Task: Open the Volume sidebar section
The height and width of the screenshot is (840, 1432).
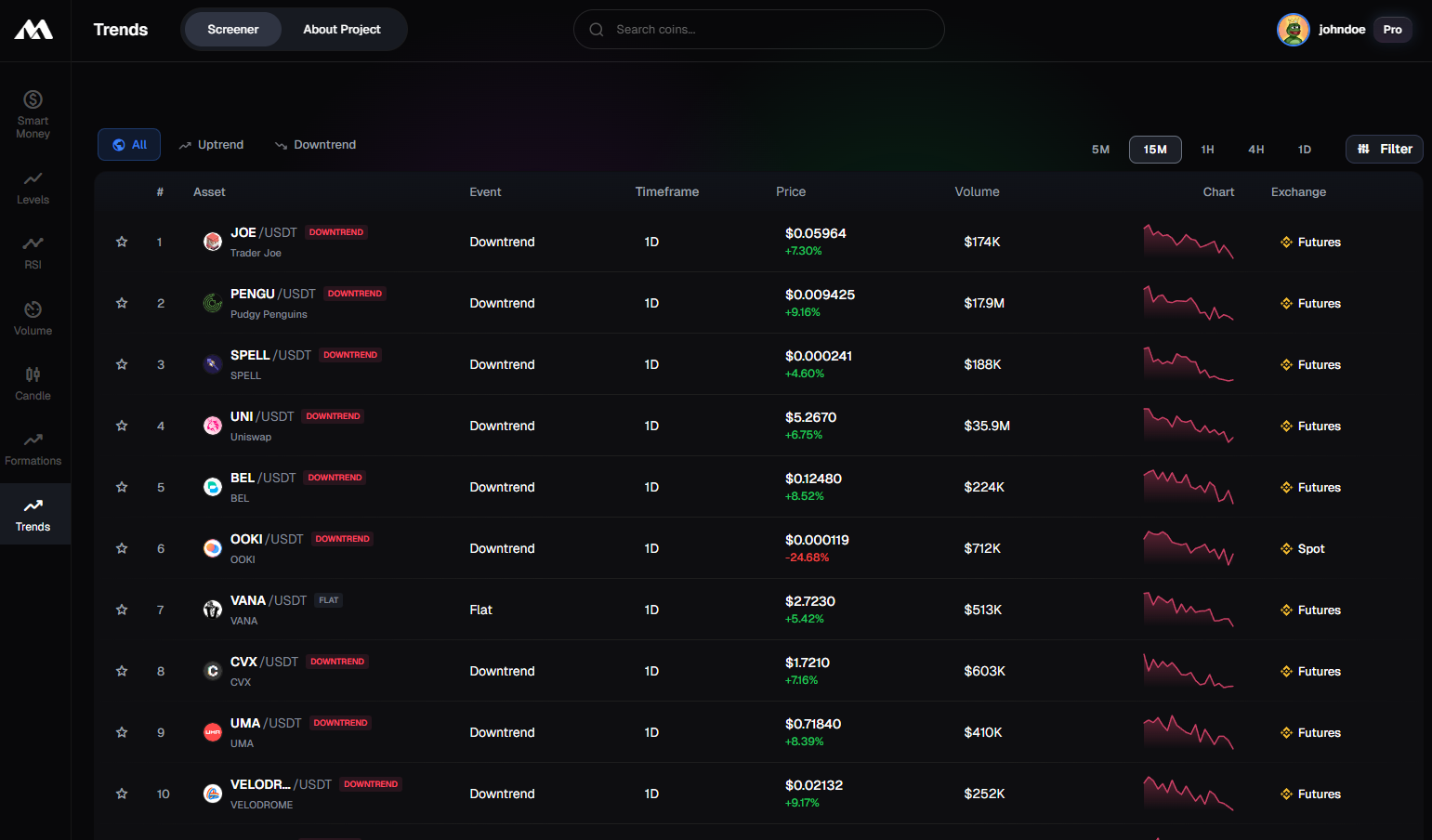Action: coord(33,318)
